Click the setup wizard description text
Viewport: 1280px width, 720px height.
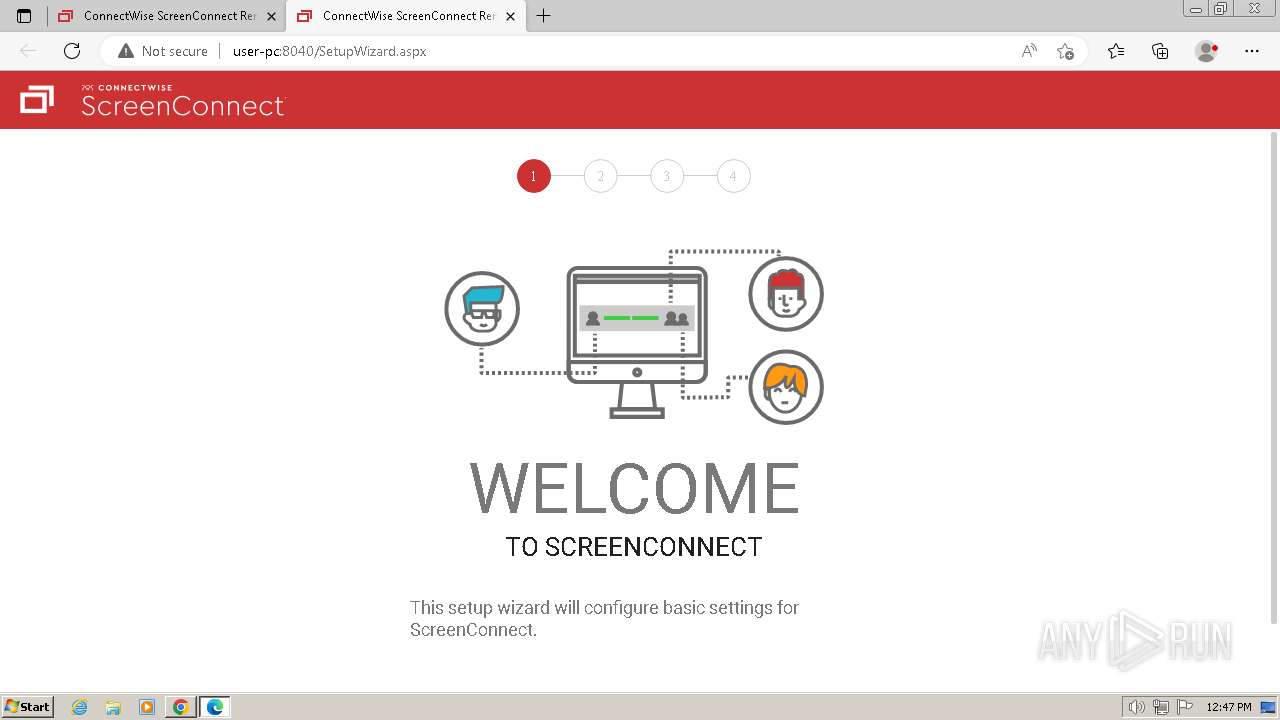coord(604,618)
